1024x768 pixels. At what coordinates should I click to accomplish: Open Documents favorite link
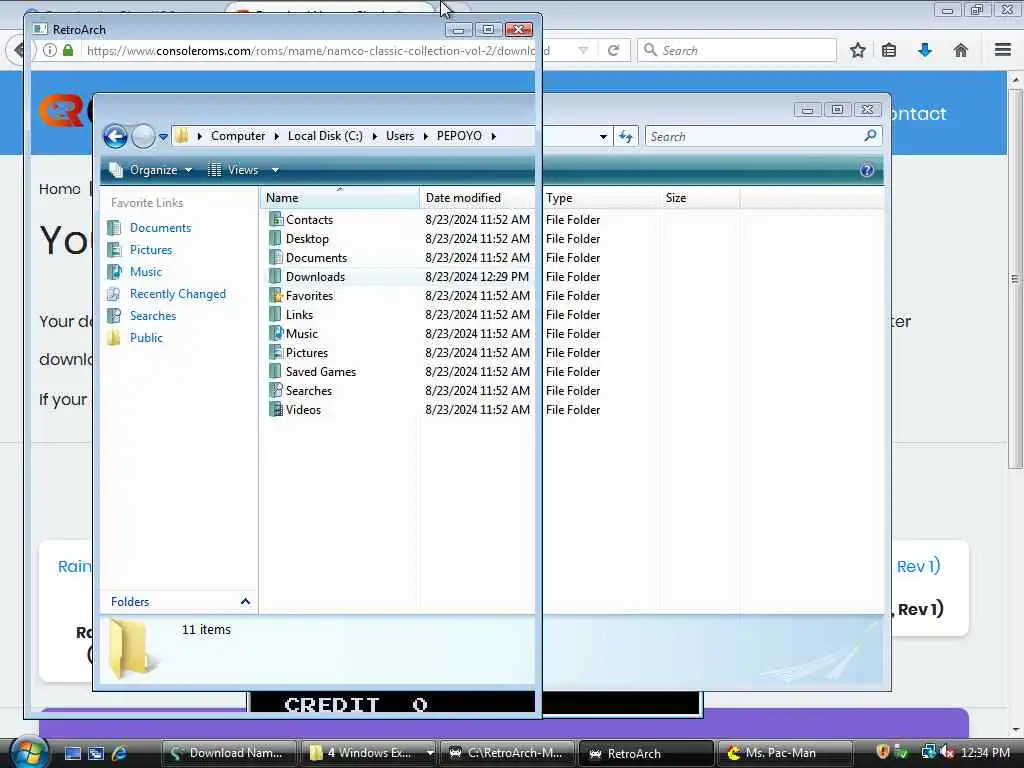click(x=160, y=228)
